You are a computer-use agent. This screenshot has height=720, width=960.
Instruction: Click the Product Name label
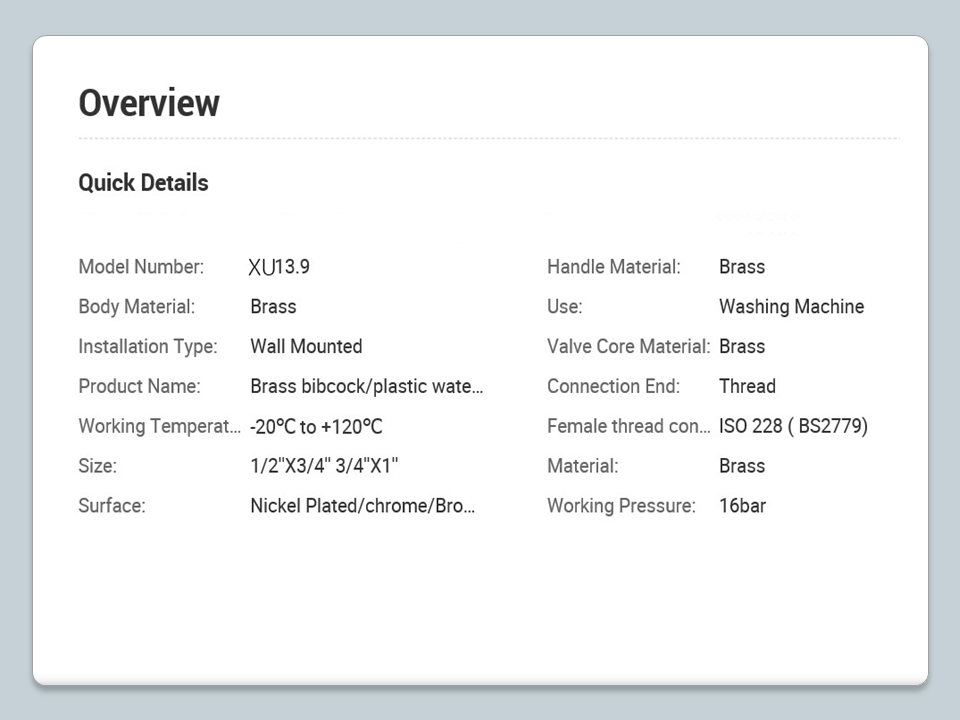coord(139,387)
